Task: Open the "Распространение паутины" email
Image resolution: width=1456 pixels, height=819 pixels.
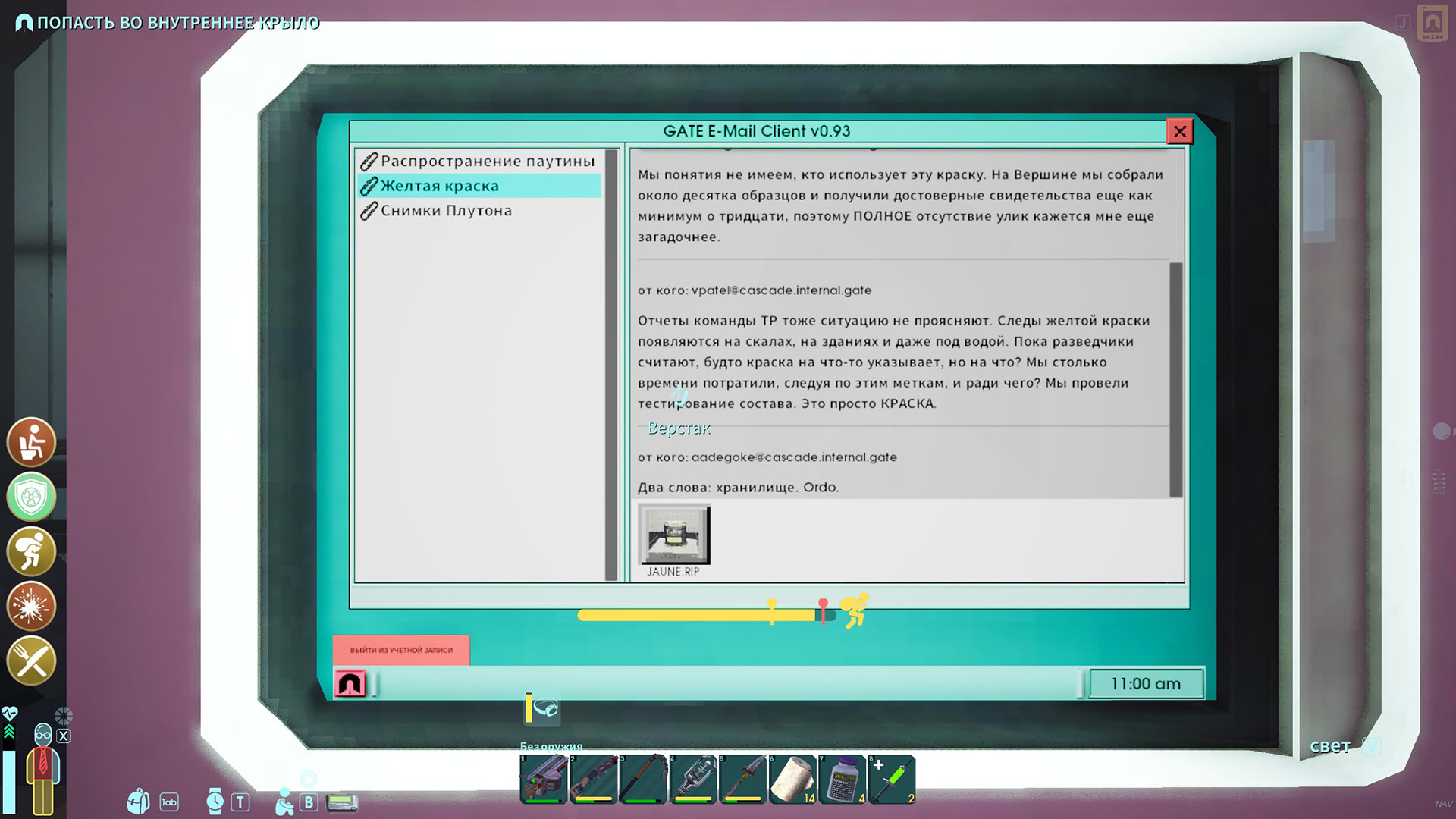Action: point(479,161)
